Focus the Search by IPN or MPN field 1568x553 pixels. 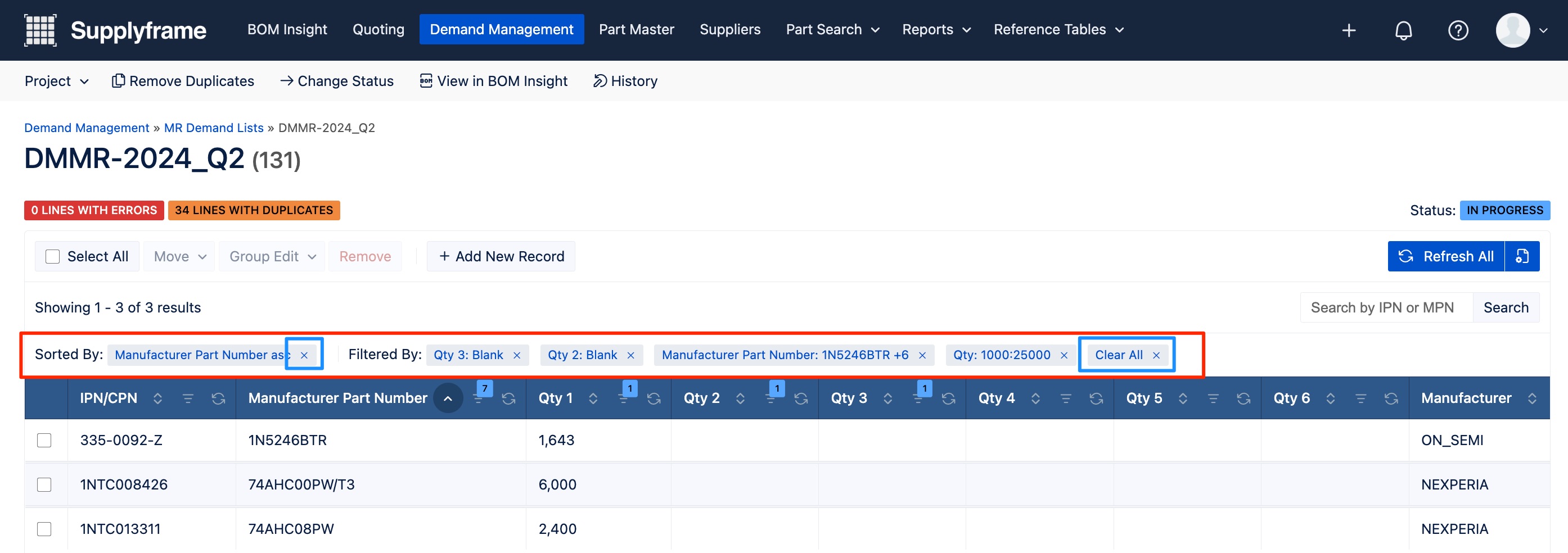pos(1386,308)
